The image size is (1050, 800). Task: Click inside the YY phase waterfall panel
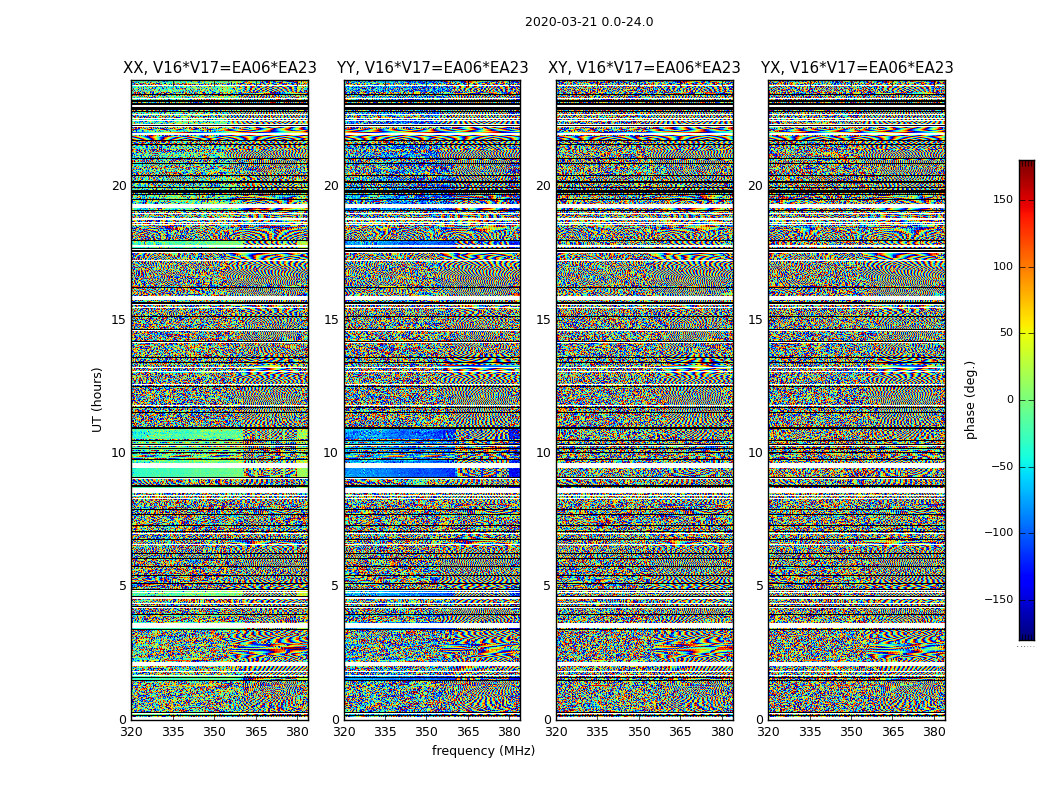tap(433, 400)
